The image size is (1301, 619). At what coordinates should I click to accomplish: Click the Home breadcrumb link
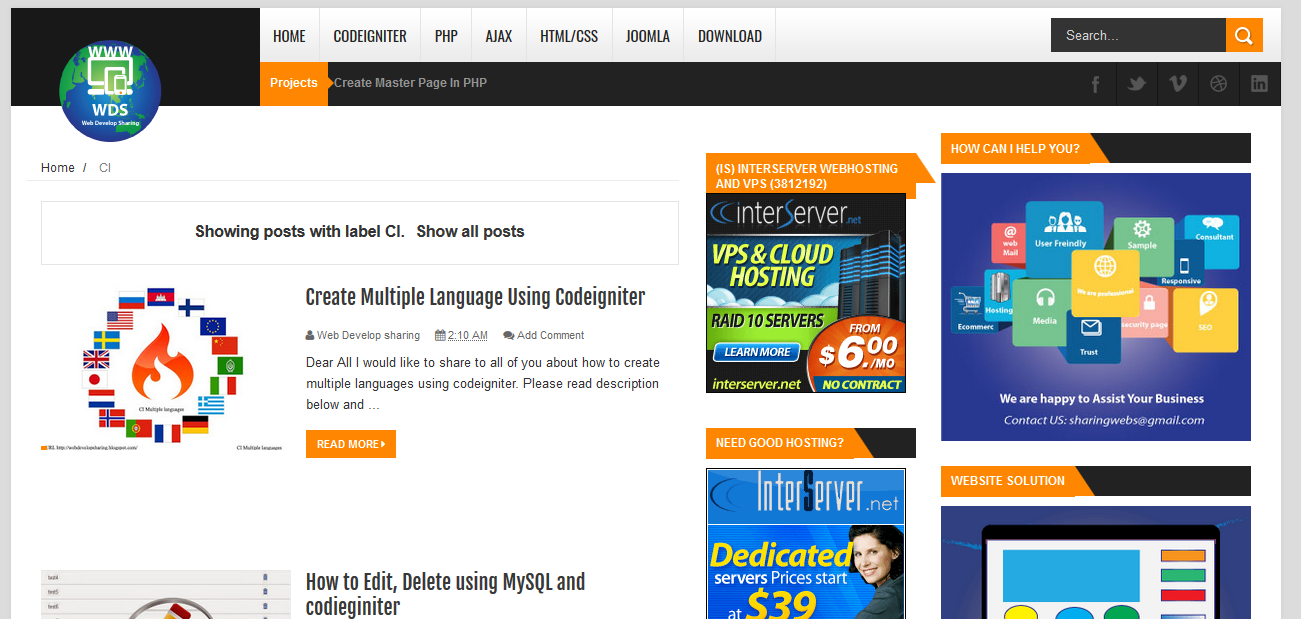pyautogui.click(x=57, y=168)
